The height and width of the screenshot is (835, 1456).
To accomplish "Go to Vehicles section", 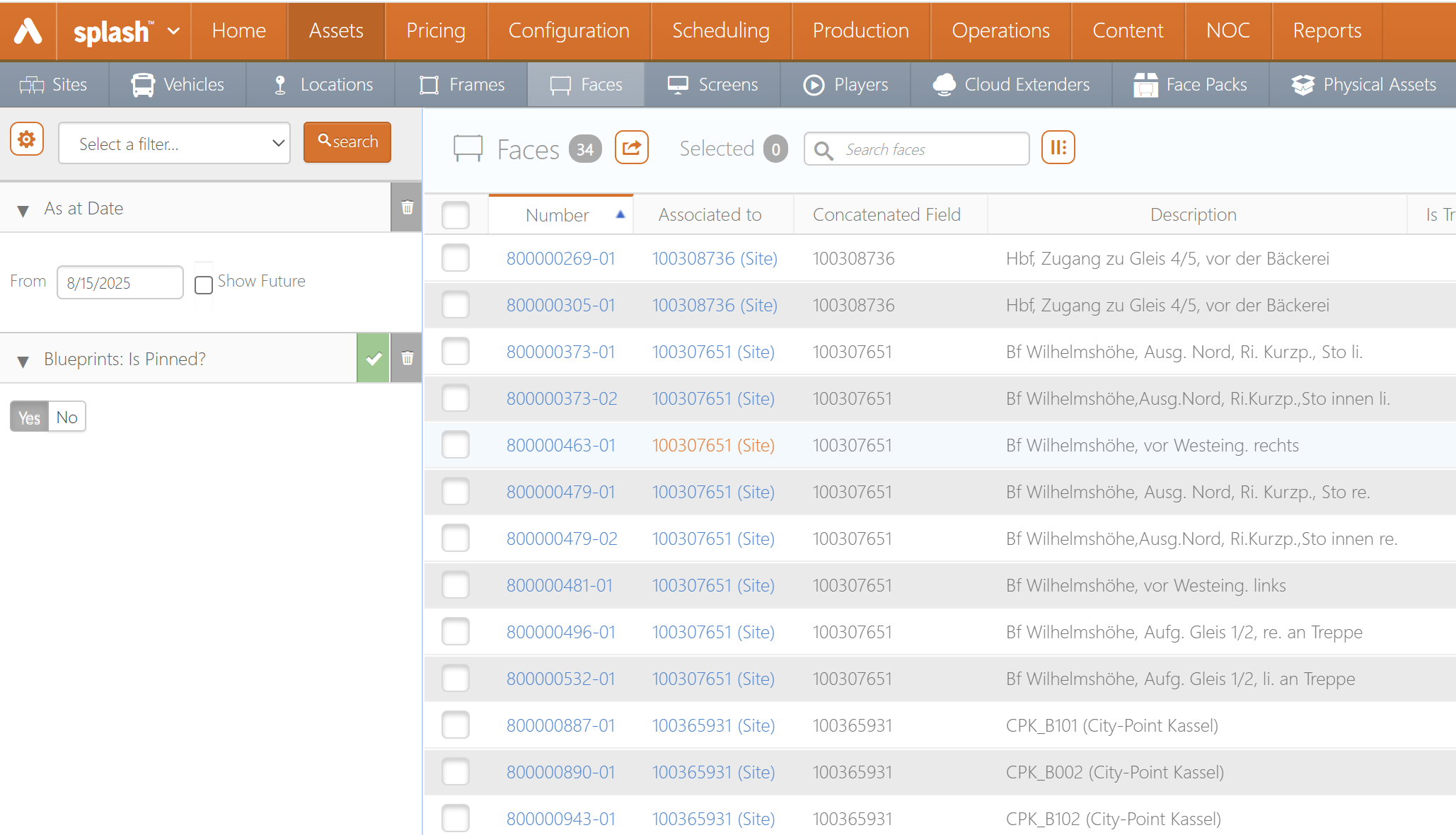I will point(178,84).
